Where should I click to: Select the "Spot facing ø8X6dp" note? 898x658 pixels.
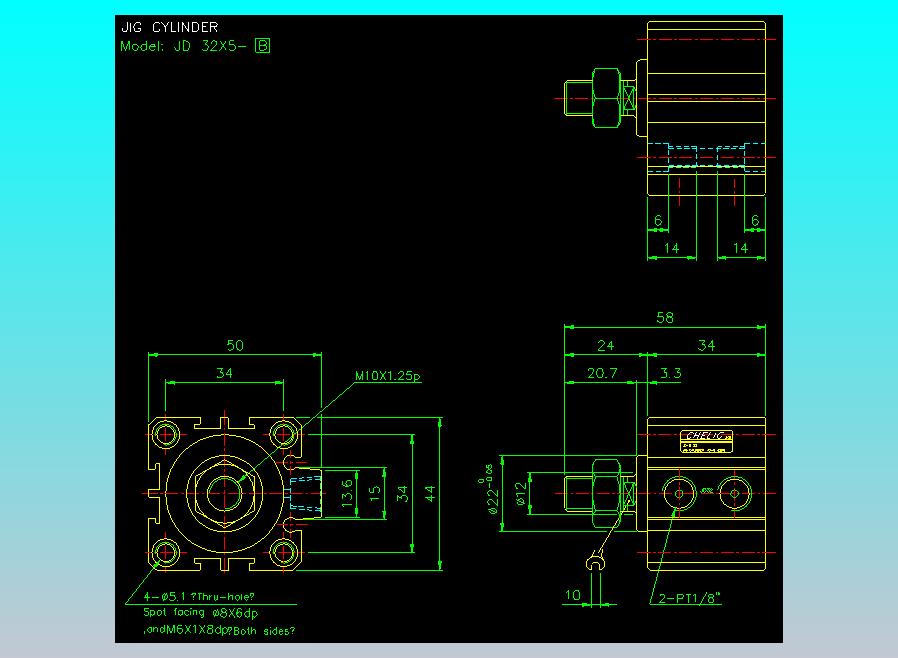click(200, 613)
